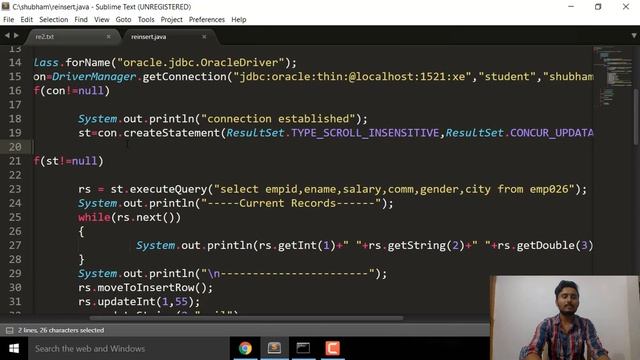Click 'getConnection' on line 15
The image size is (640, 360).
pos(184,77)
